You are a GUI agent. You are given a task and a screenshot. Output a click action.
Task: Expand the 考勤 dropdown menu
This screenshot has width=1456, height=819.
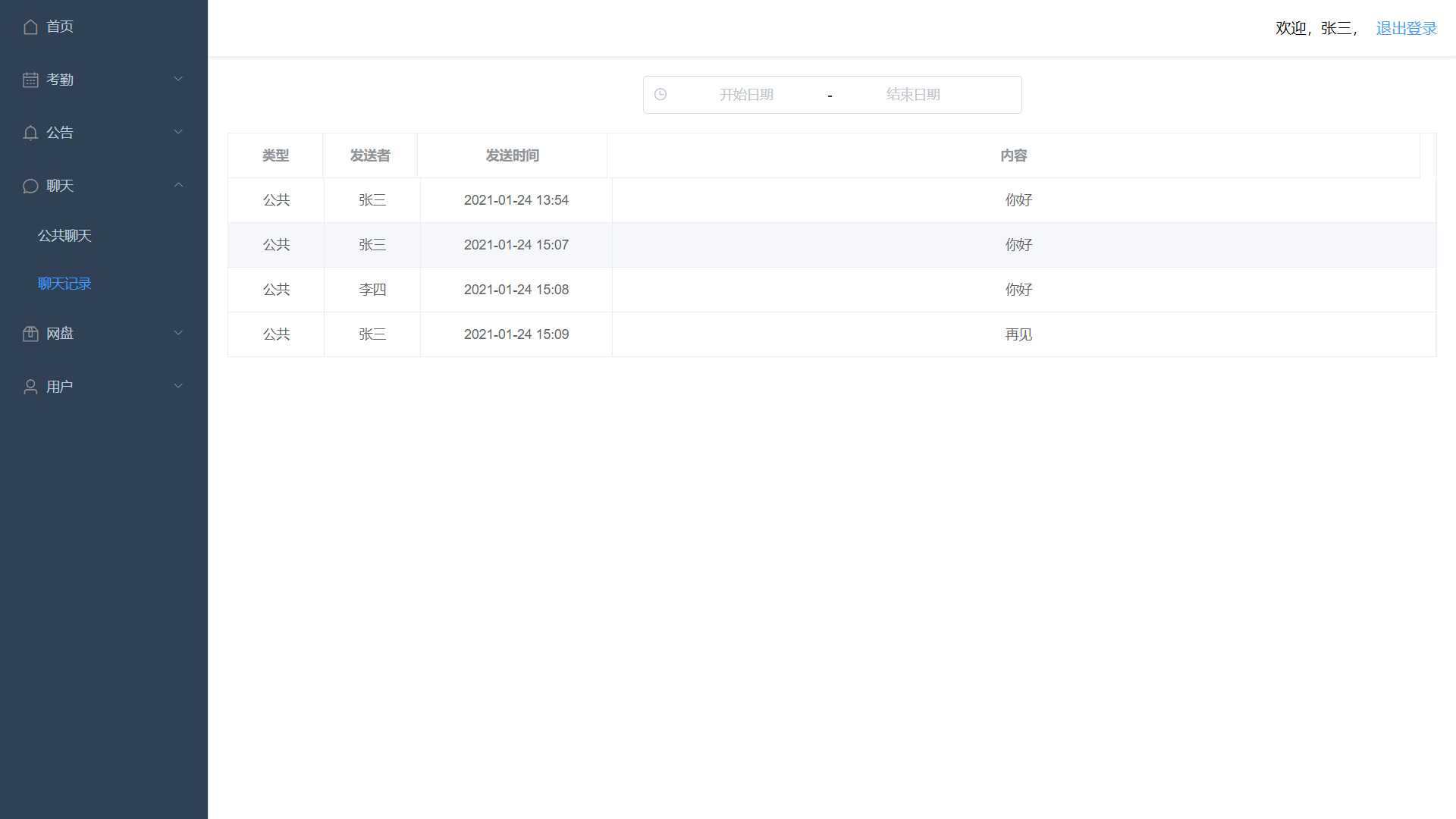click(x=104, y=80)
